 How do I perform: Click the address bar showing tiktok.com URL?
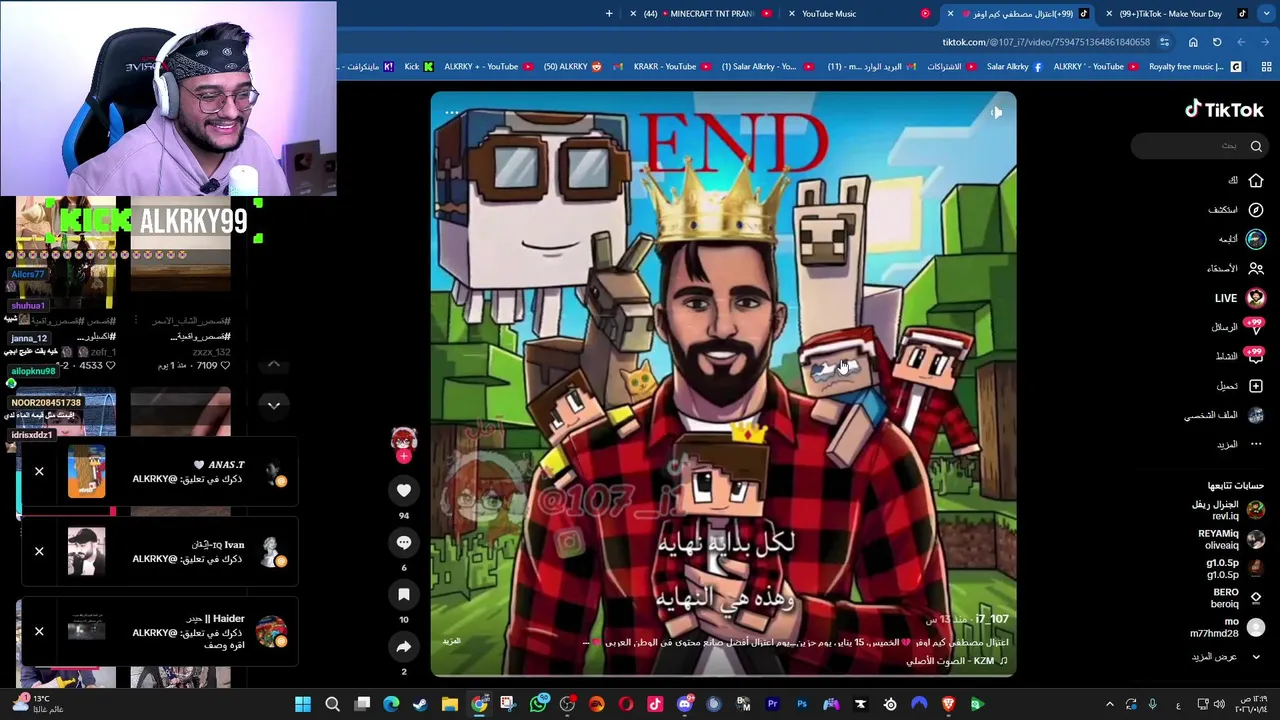pos(1045,42)
